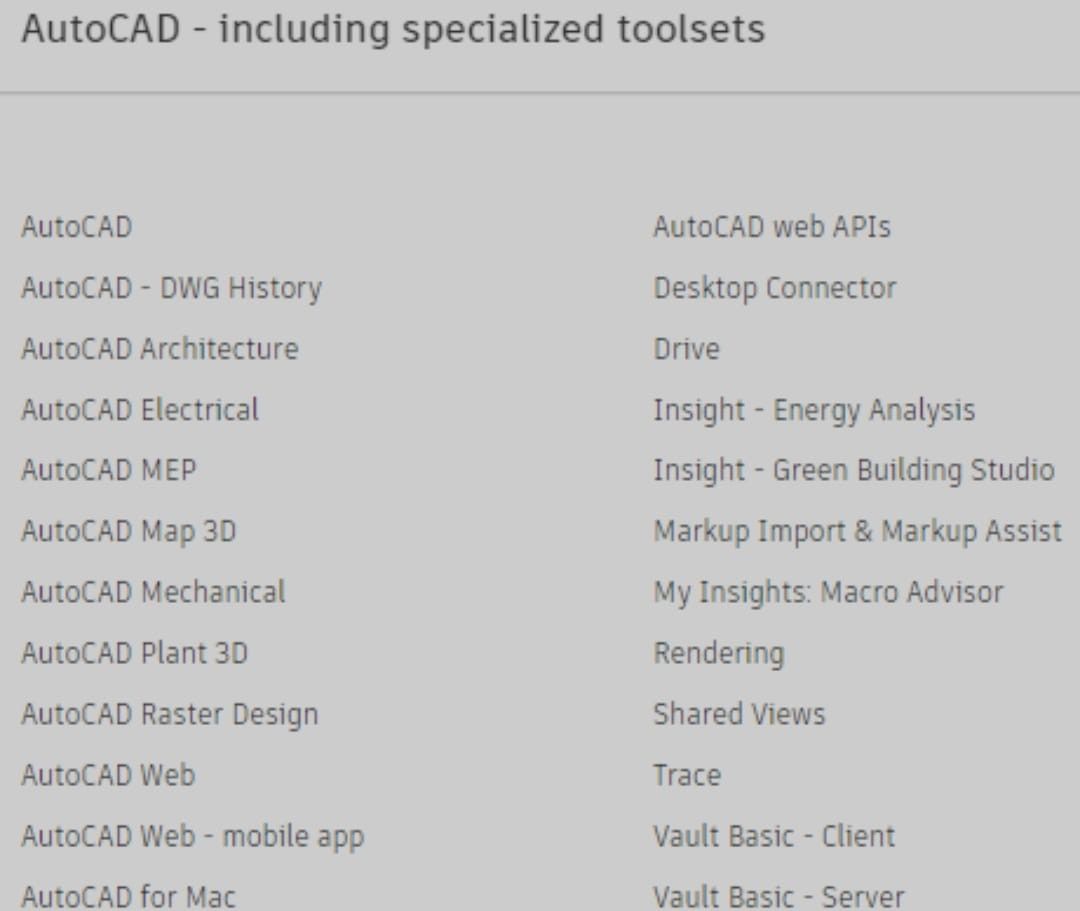Select AutoCAD - DWG History

pyautogui.click(x=170, y=288)
